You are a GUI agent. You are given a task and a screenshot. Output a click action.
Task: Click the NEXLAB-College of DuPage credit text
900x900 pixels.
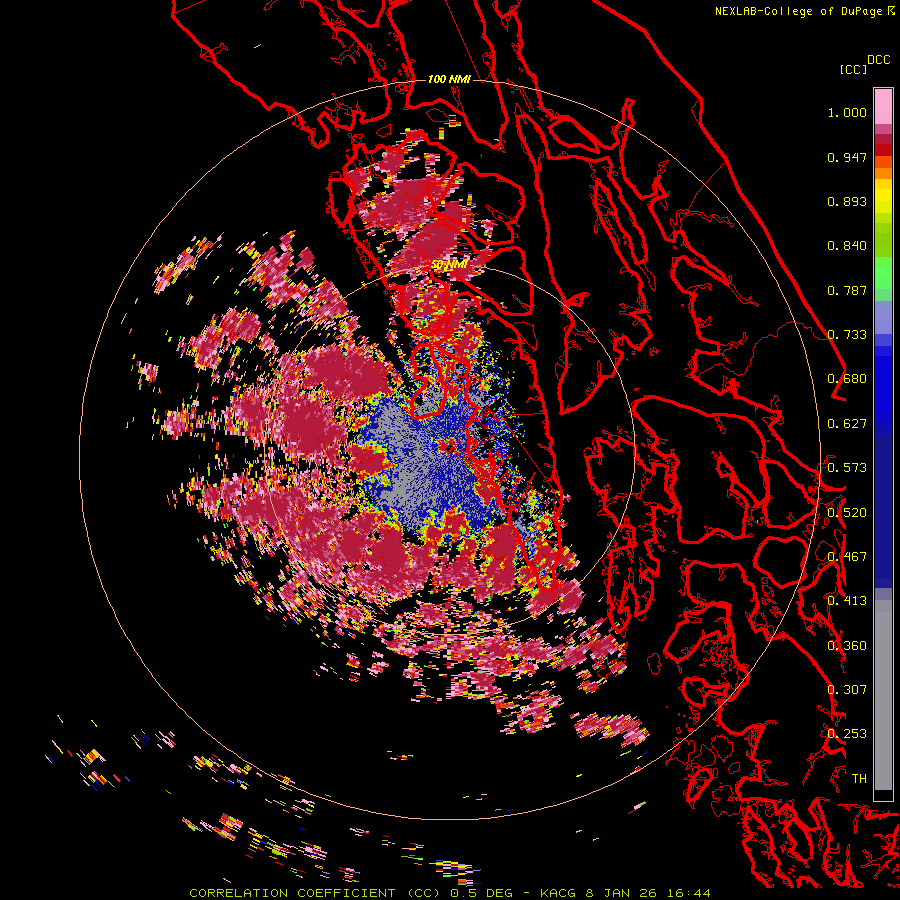[798, 11]
